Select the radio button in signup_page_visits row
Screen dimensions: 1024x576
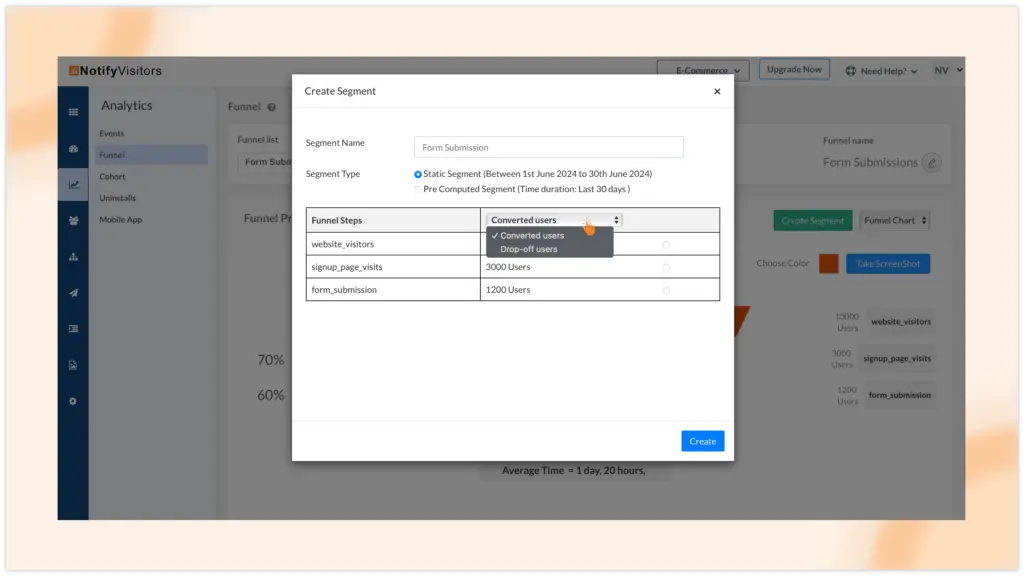click(x=666, y=267)
